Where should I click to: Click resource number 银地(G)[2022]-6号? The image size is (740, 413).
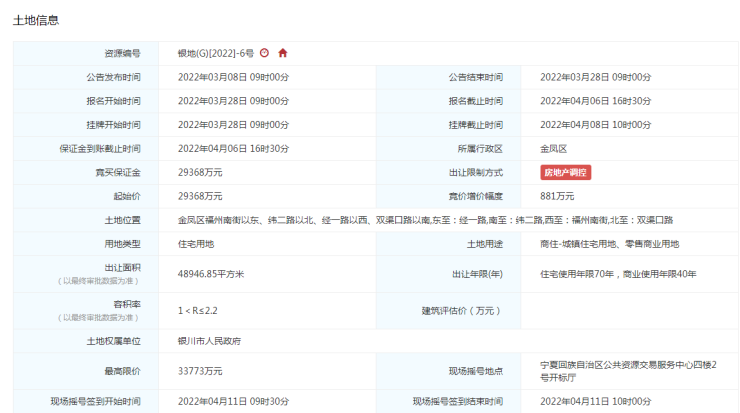point(215,53)
